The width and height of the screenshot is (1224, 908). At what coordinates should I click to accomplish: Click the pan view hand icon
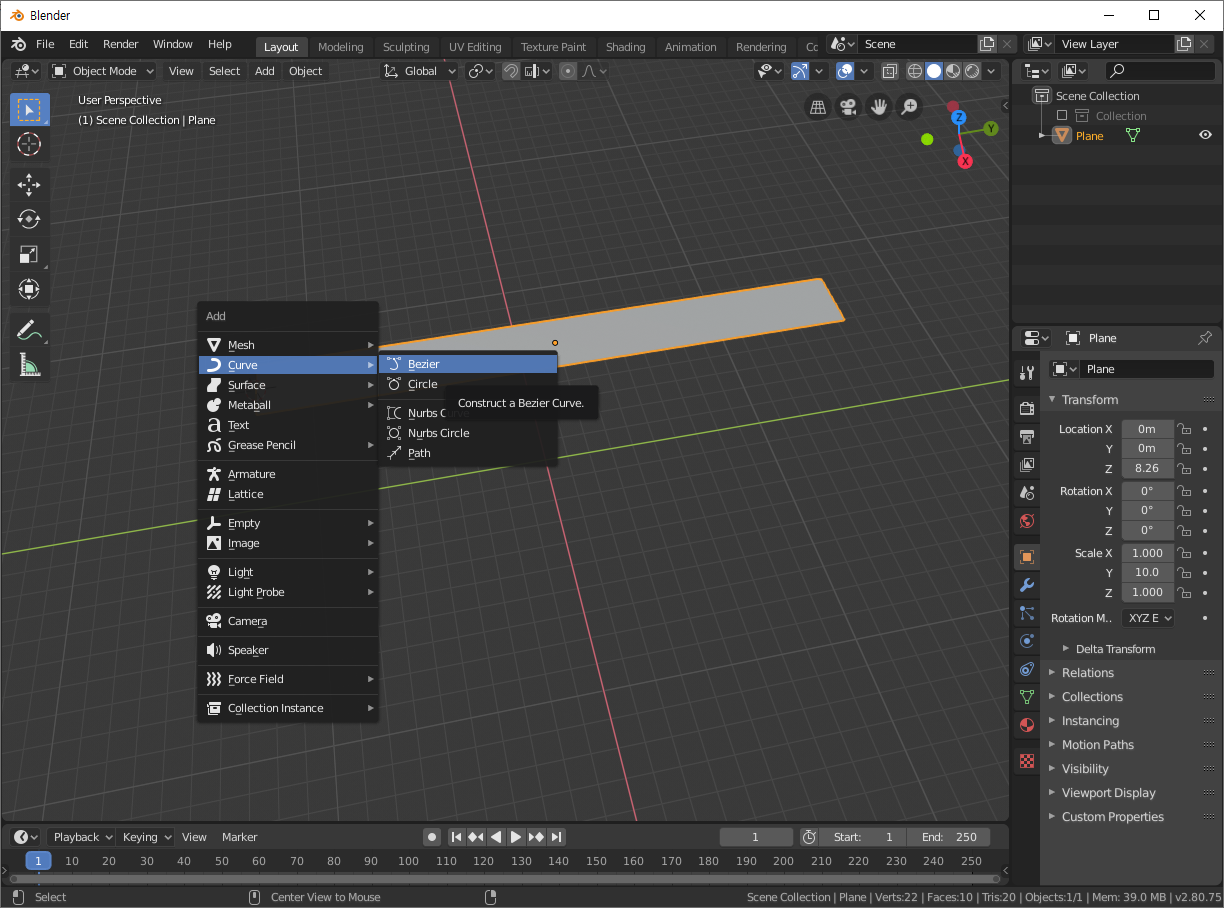[879, 107]
